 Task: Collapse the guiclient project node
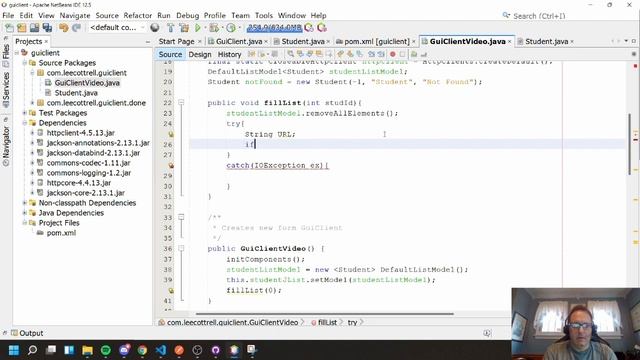tap(17, 53)
